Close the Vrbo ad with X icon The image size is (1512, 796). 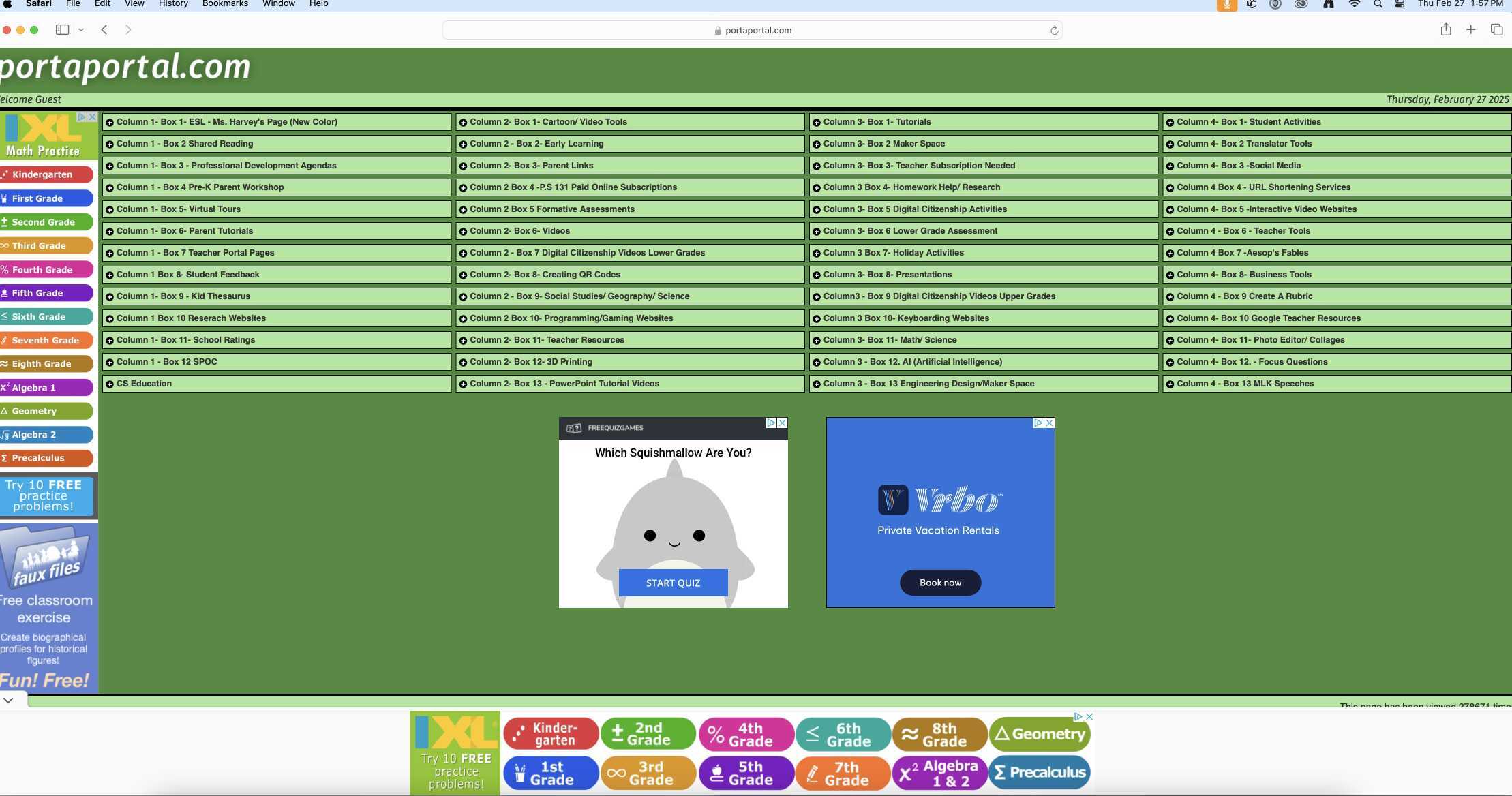tap(1049, 423)
